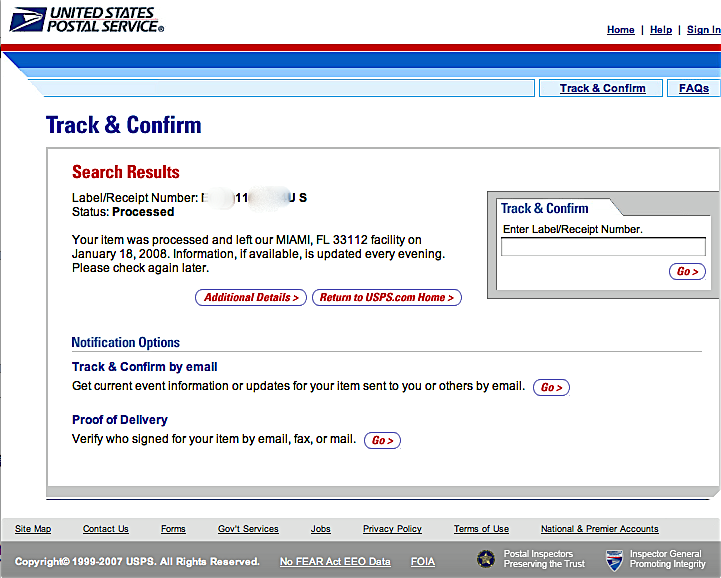Click Inspector General Promoting Integrity text
This screenshot has height=578, width=721.
coord(667,559)
